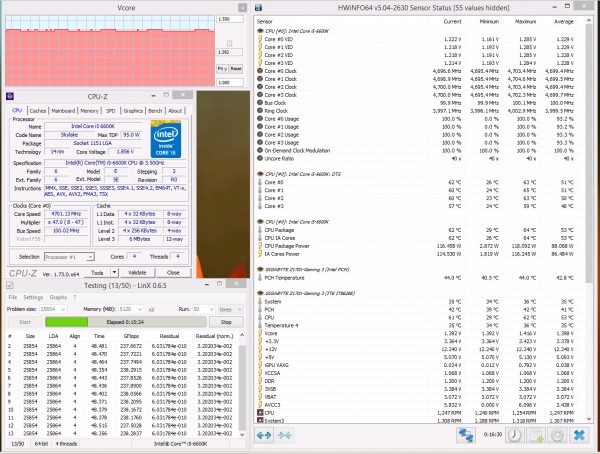Image resolution: width=600 pixels, height=454 pixels.
Task: Expand the CPU-Z Tools dropdown arrow
Action: click(114, 273)
